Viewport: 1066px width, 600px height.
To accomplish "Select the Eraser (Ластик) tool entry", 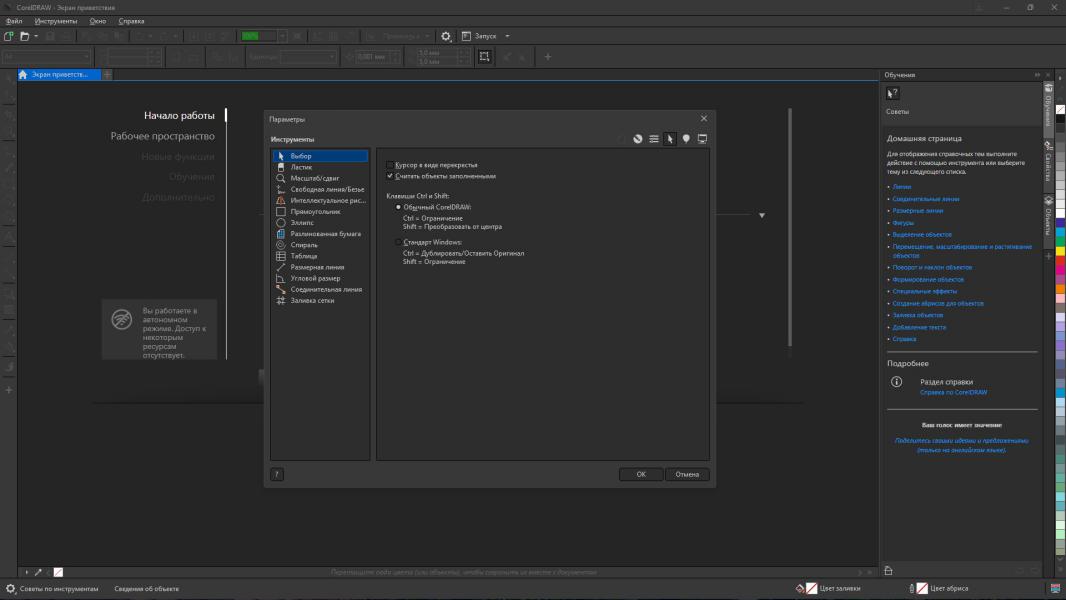I will click(x=301, y=167).
